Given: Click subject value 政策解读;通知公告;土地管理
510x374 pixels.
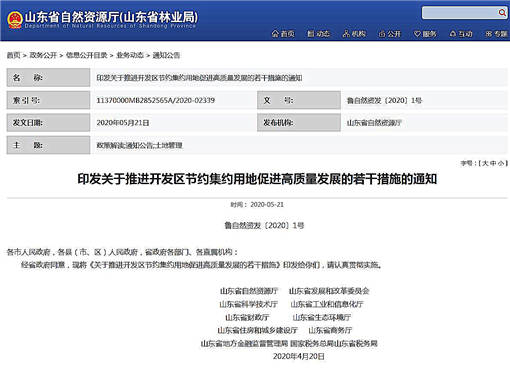Looking at the screenshot, I should (x=139, y=145).
